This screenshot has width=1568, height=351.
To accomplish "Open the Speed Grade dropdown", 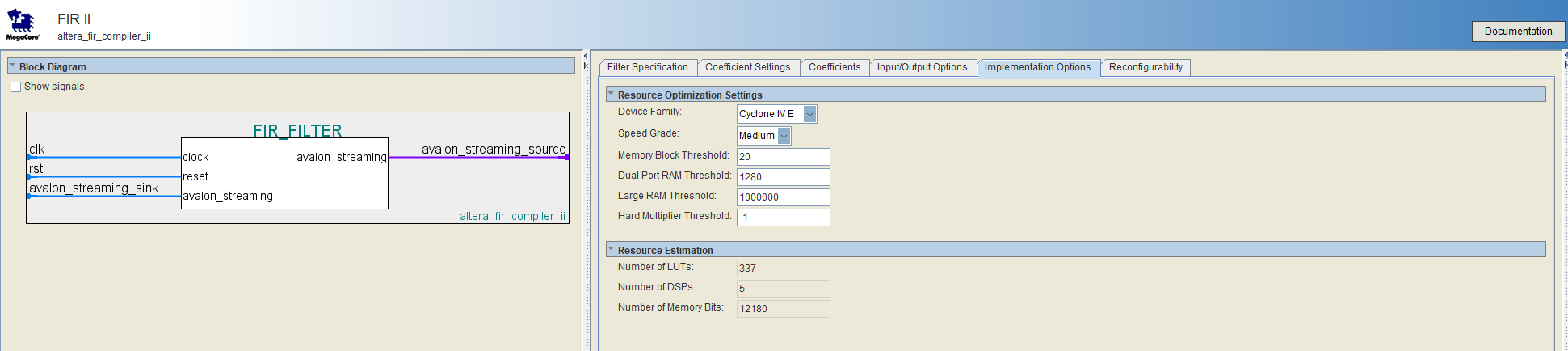I will pyautogui.click(x=784, y=136).
